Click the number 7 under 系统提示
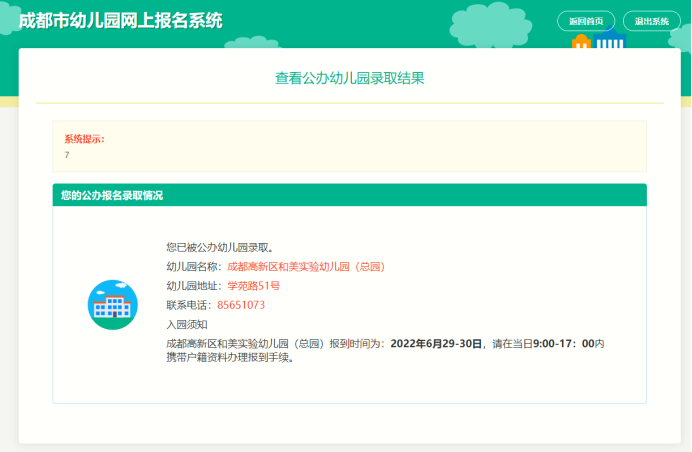Screen dimensions: 692x452 tap(67, 155)
